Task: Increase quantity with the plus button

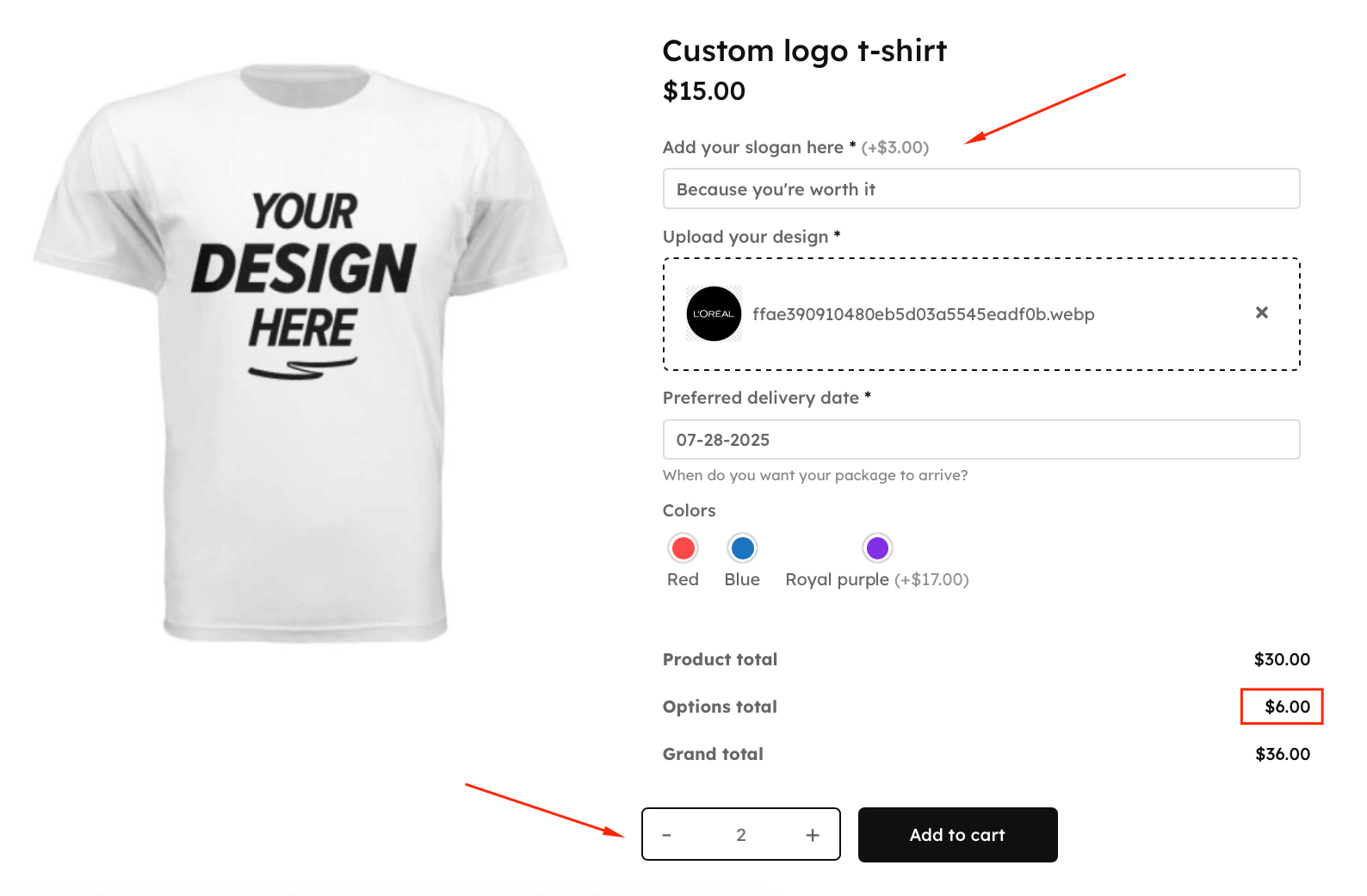Action: 812,835
